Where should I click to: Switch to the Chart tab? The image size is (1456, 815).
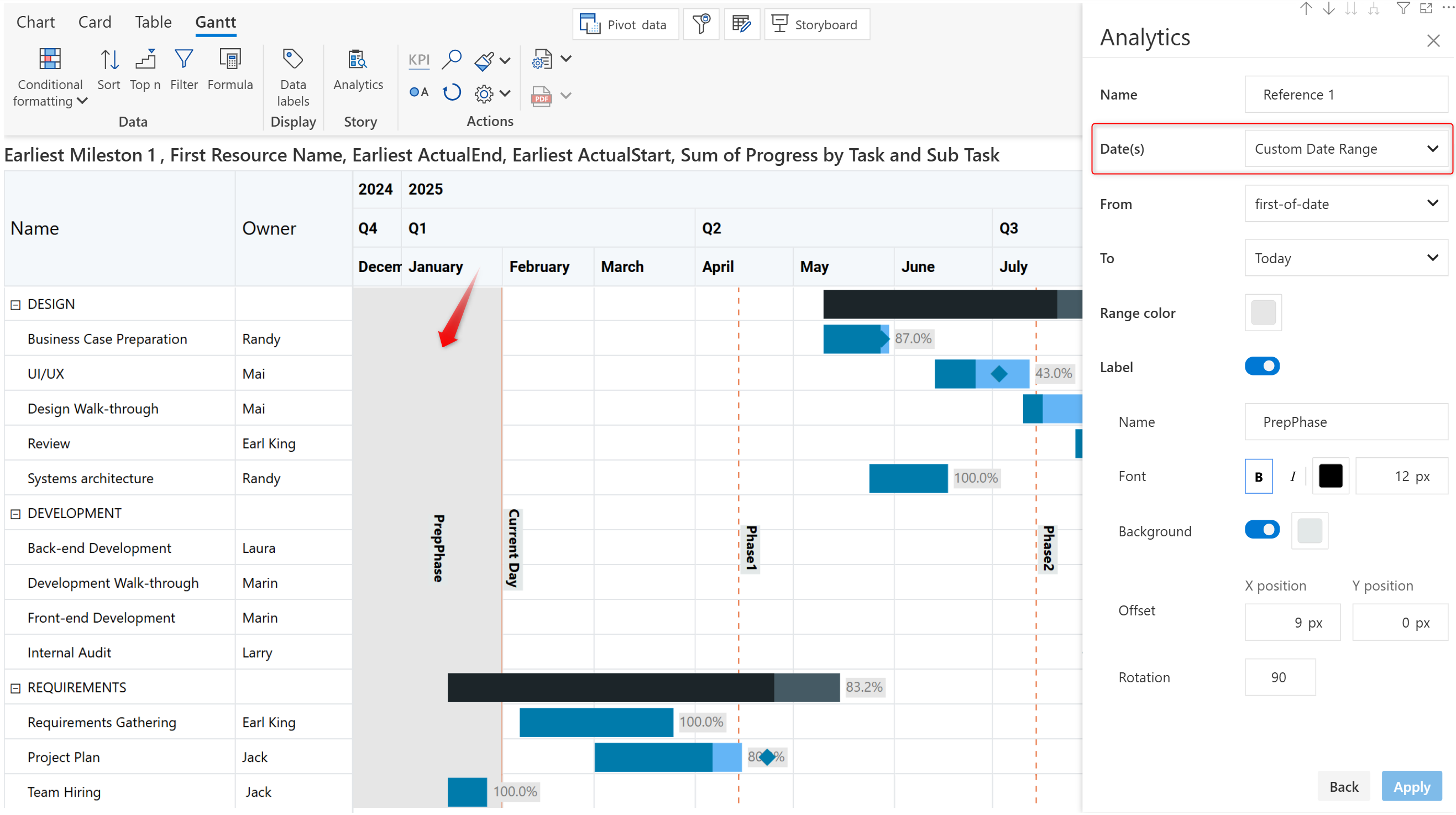click(35, 22)
